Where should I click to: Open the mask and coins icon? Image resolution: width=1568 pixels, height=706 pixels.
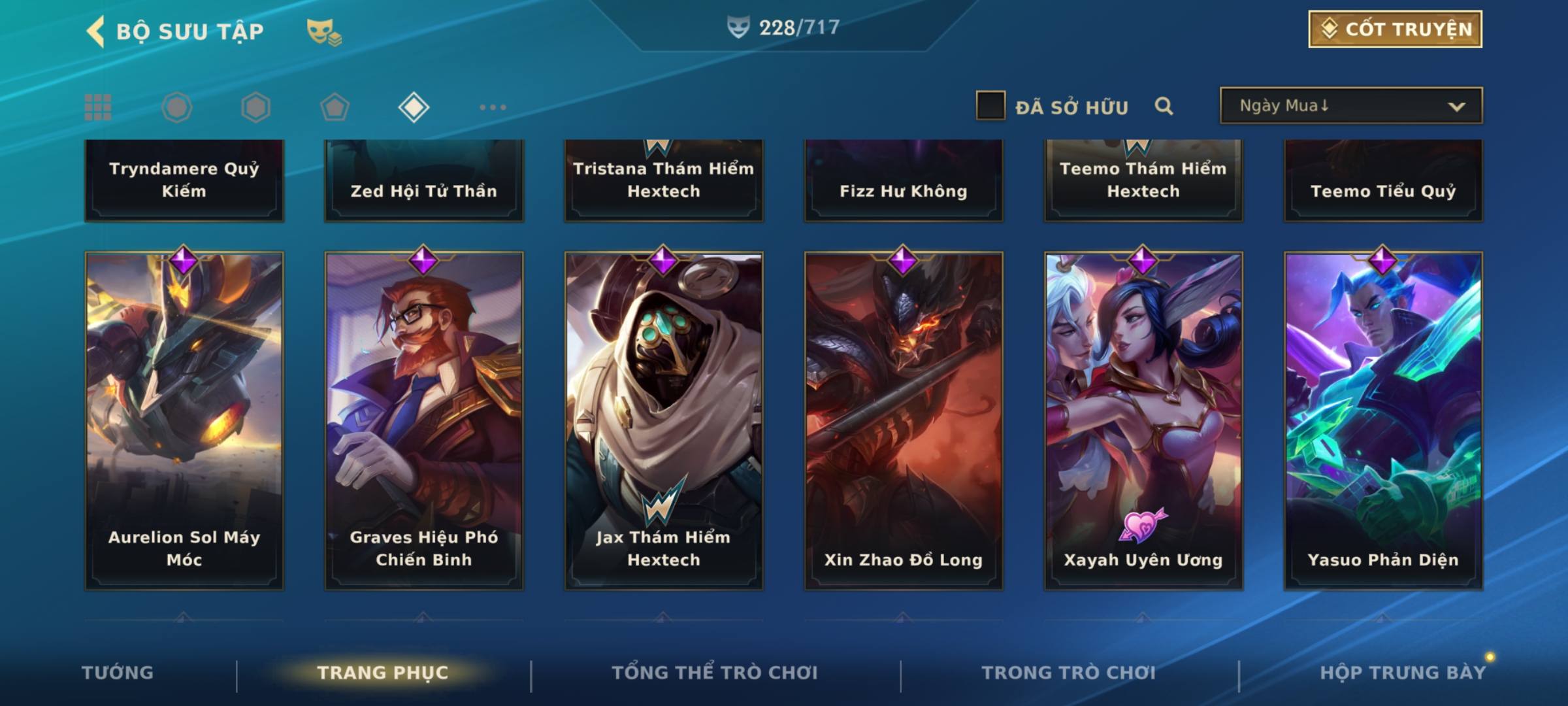click(324, 32)
